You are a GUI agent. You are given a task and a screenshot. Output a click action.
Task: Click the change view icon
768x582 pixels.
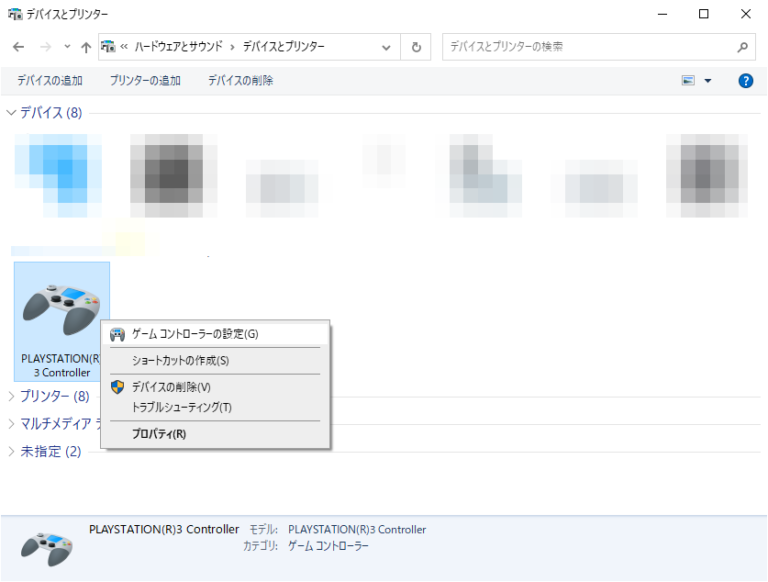point(688,80)
